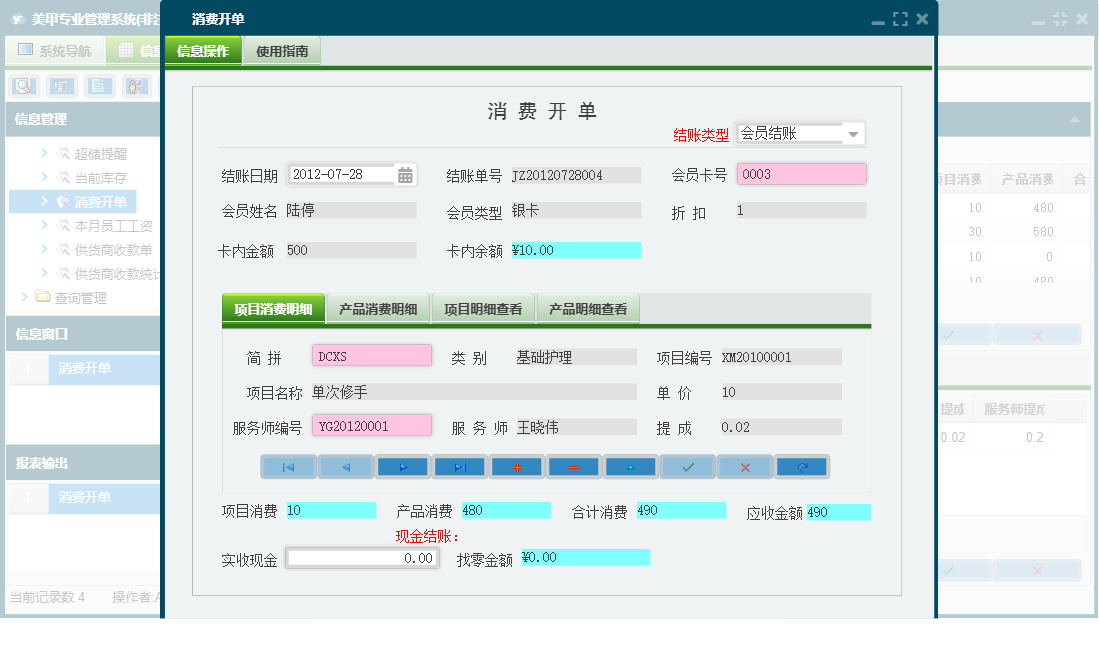1099x665 pixels.
Task: Refresh the record with the reload icon
Action: (x=802, y=465)
